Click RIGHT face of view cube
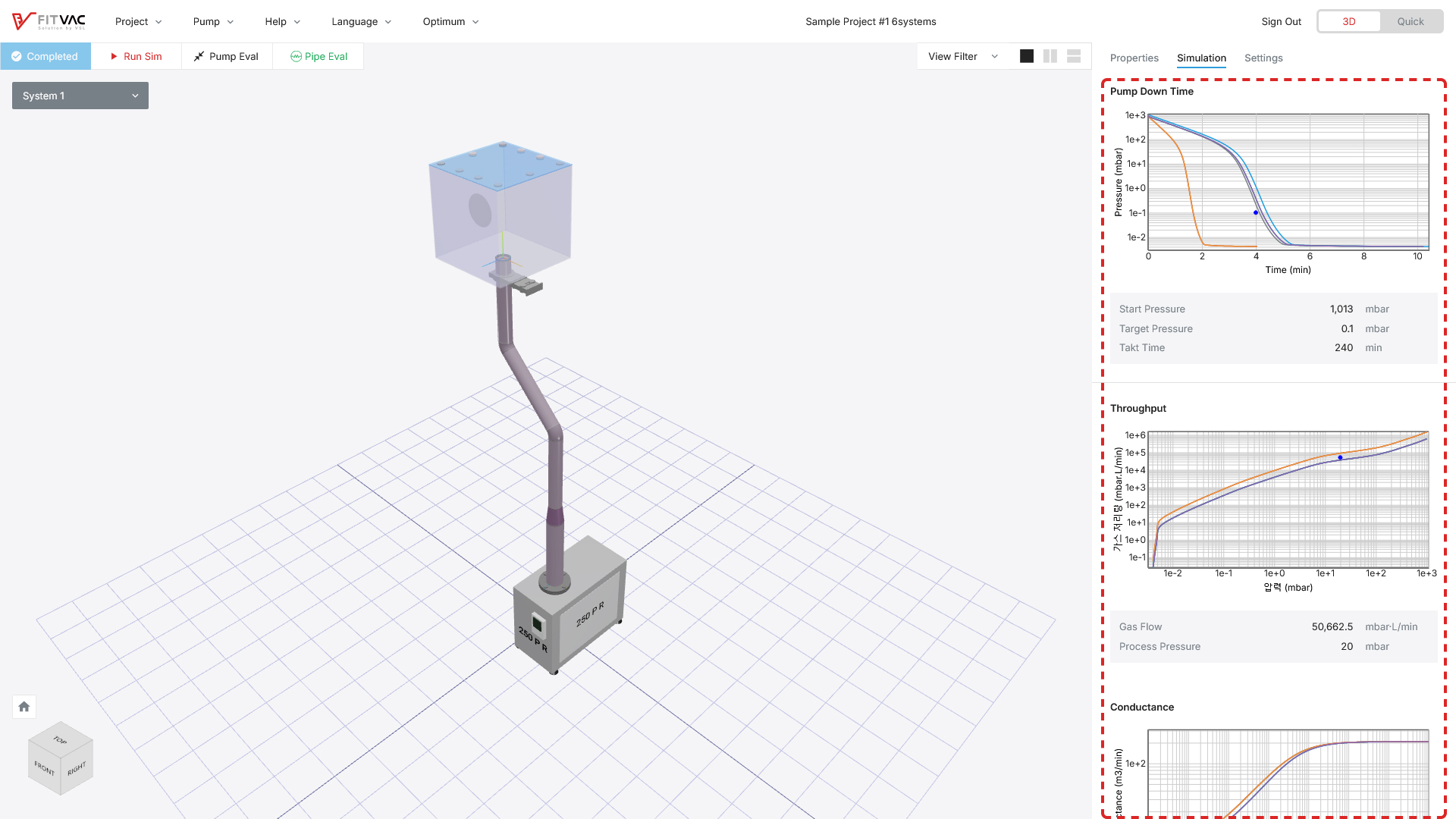 click(77, 768)
